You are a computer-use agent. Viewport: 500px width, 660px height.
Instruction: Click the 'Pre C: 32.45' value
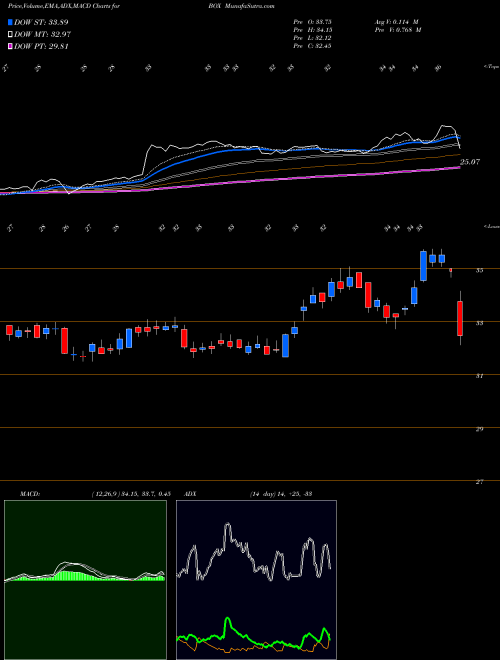[314, 46]
